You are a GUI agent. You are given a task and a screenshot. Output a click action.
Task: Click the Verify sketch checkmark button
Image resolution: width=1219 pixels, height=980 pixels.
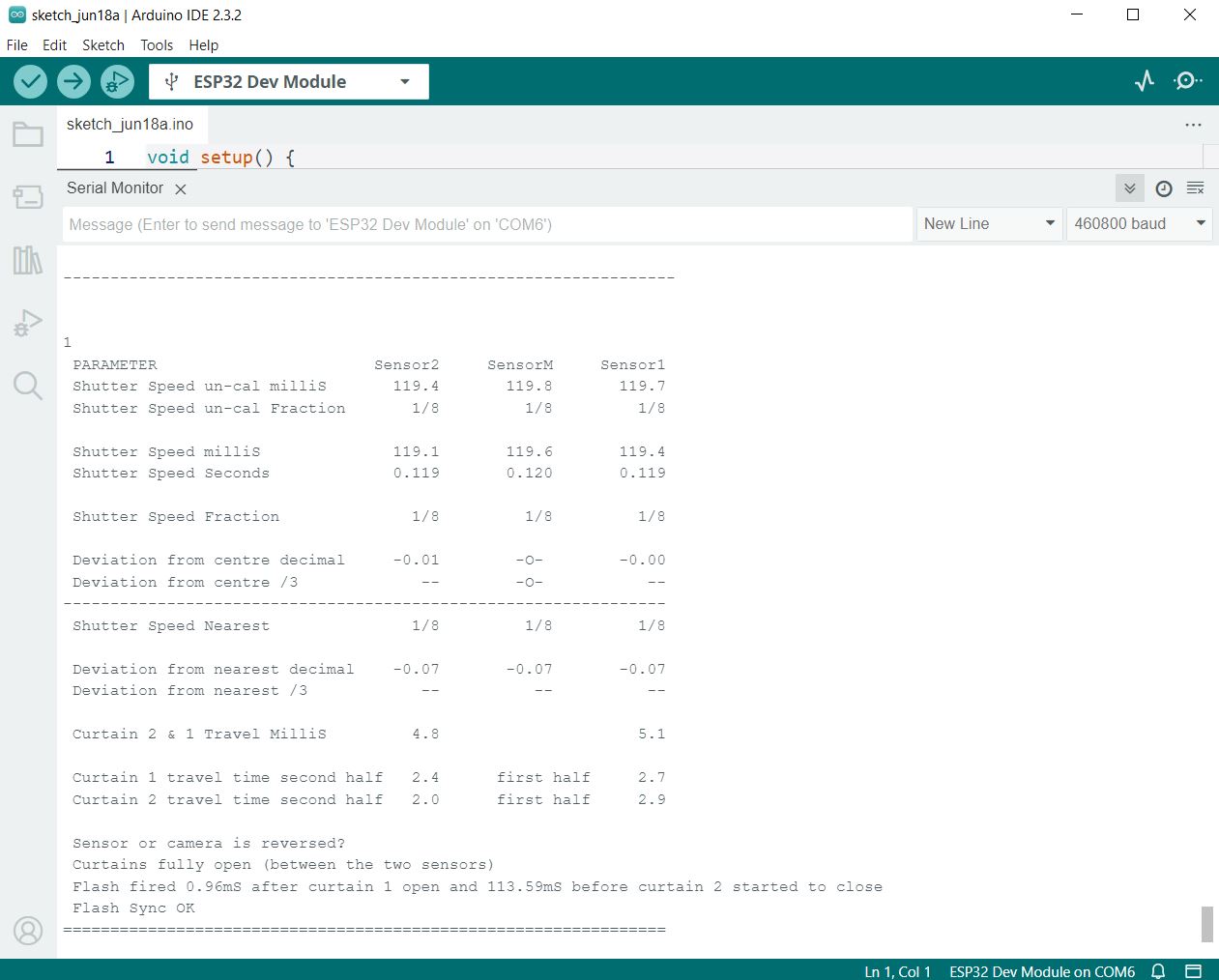[31, 81]
